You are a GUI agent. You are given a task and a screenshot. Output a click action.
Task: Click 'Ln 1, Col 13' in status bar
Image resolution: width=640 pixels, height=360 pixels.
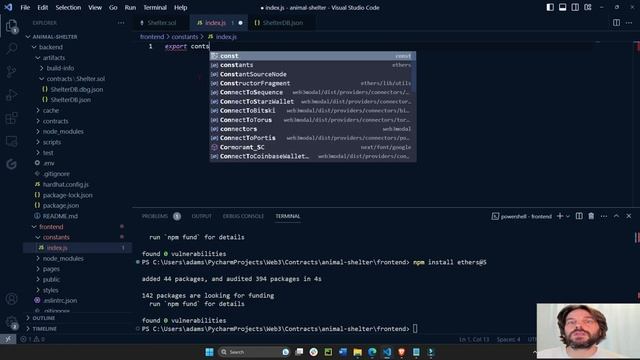pos(474,339)
